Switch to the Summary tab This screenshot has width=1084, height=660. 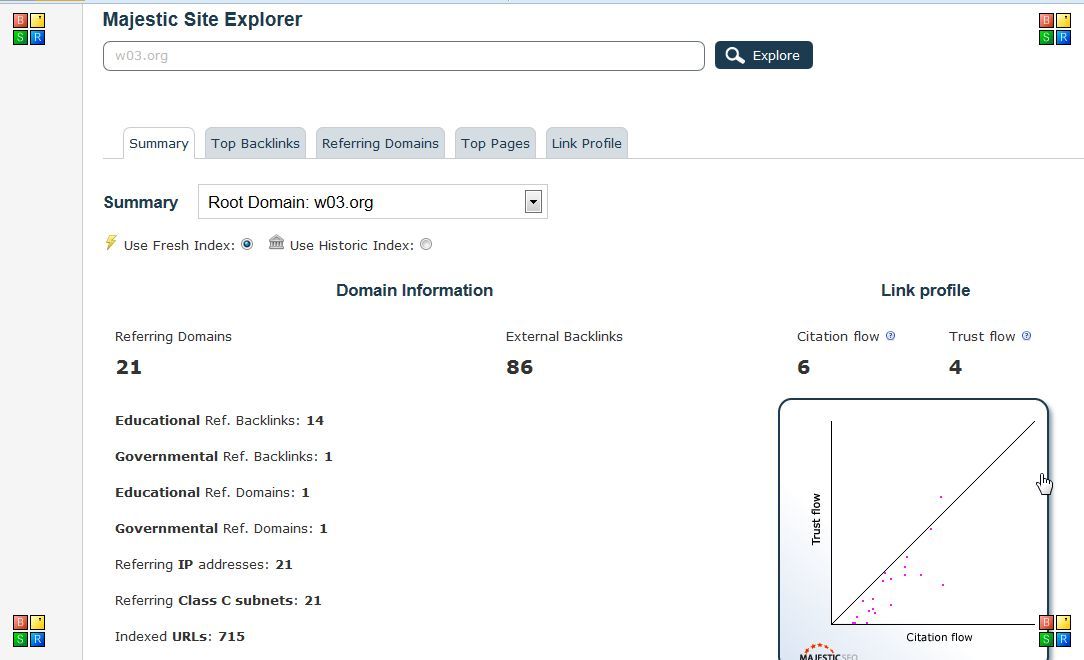159,143
